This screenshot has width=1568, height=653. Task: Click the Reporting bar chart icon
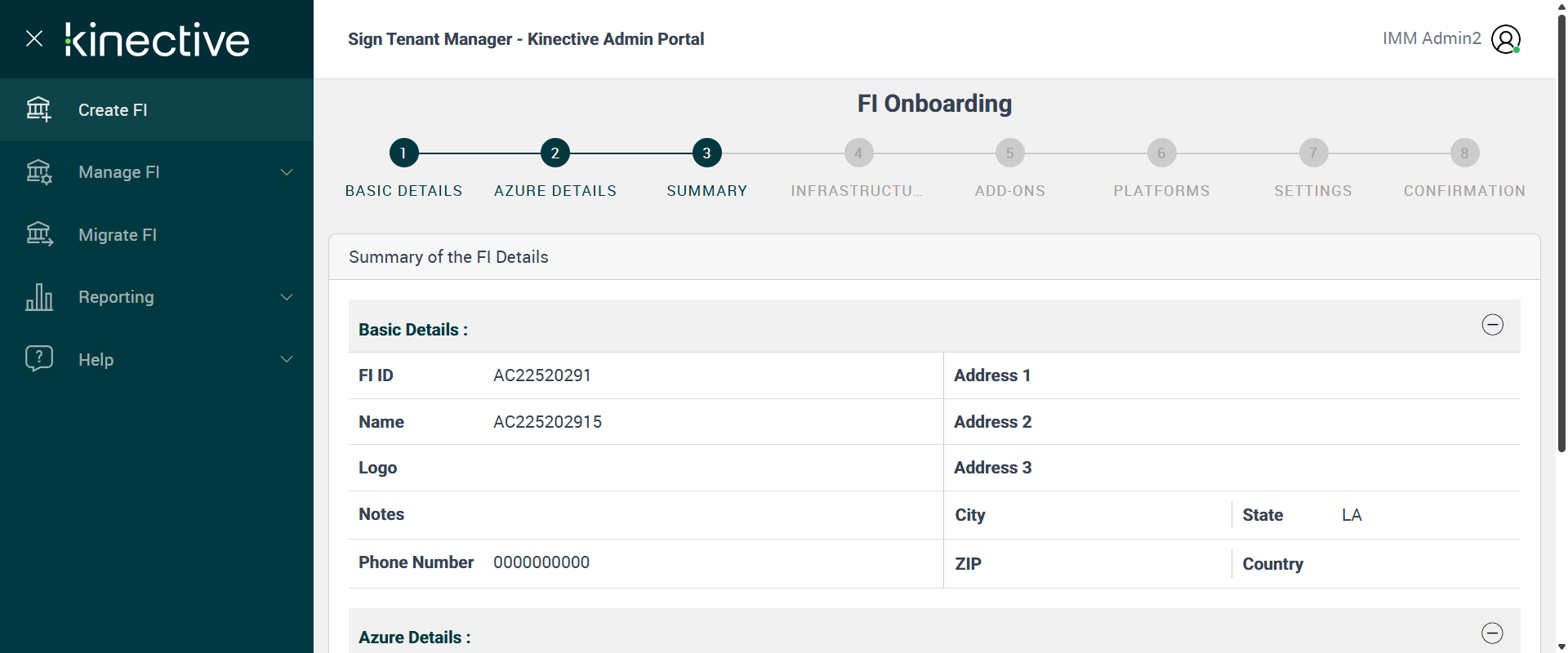tap(38, 297)
